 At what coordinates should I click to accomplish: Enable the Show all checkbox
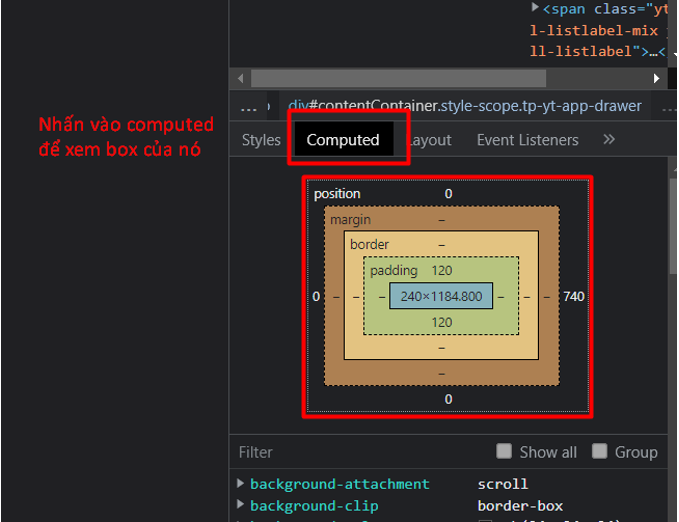[504, 451]
